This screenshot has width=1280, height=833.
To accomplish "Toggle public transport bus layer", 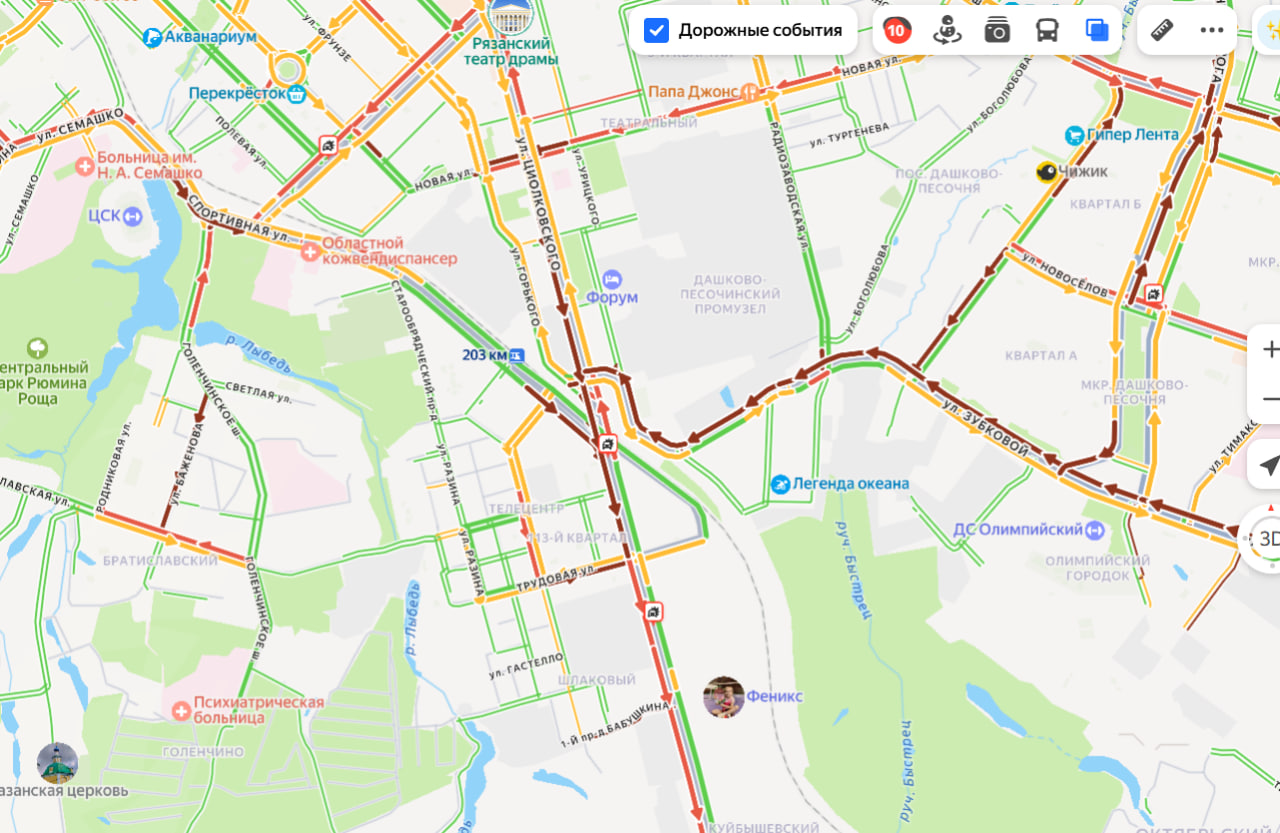I will pyautogui.click(x=1047, y=30).
